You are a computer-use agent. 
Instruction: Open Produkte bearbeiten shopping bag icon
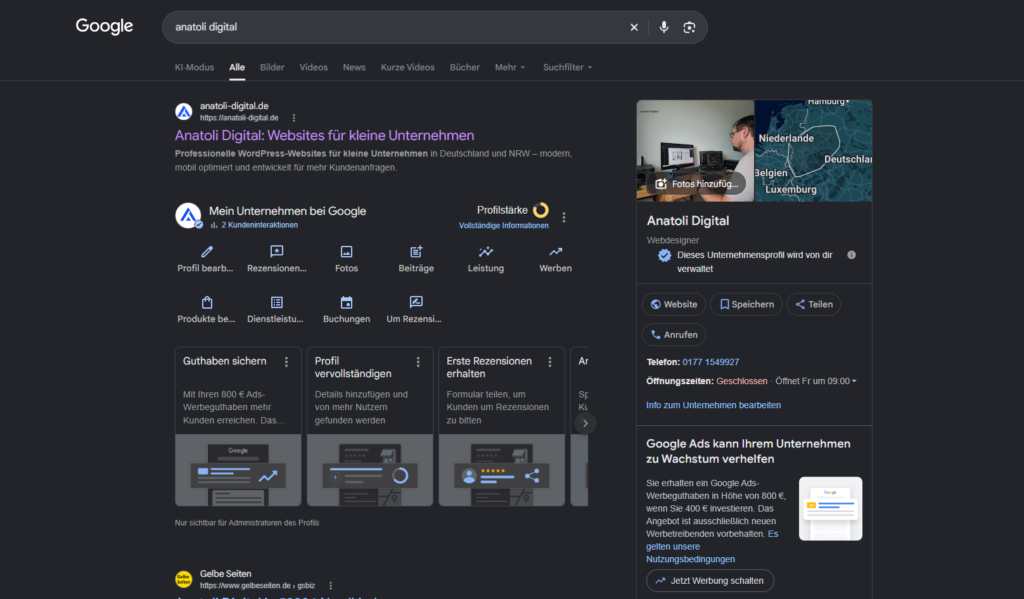(206, 302)
